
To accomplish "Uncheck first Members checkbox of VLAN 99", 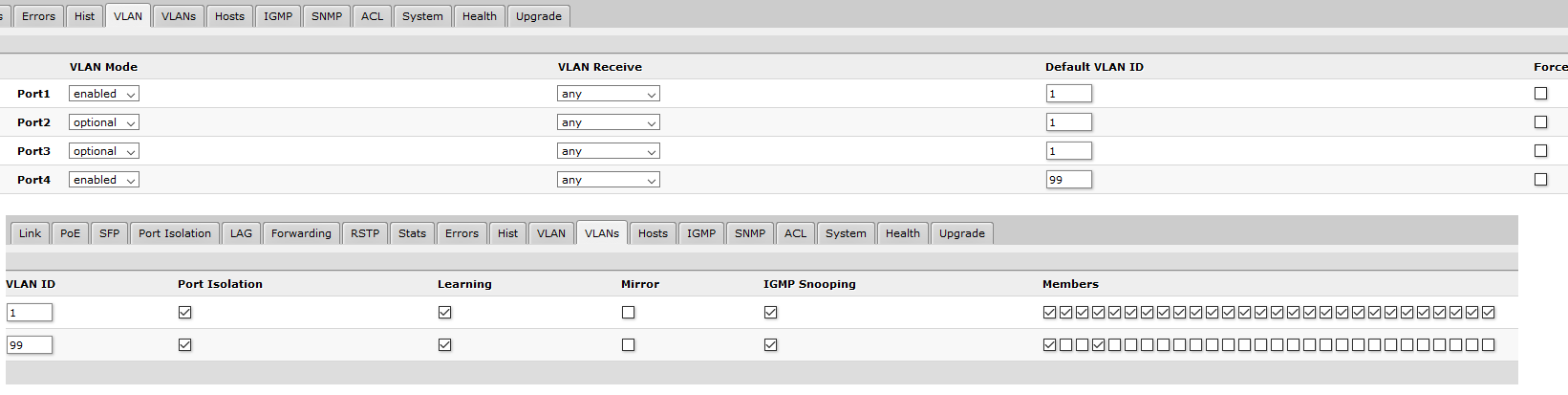I will click(x=1049, y=345).
